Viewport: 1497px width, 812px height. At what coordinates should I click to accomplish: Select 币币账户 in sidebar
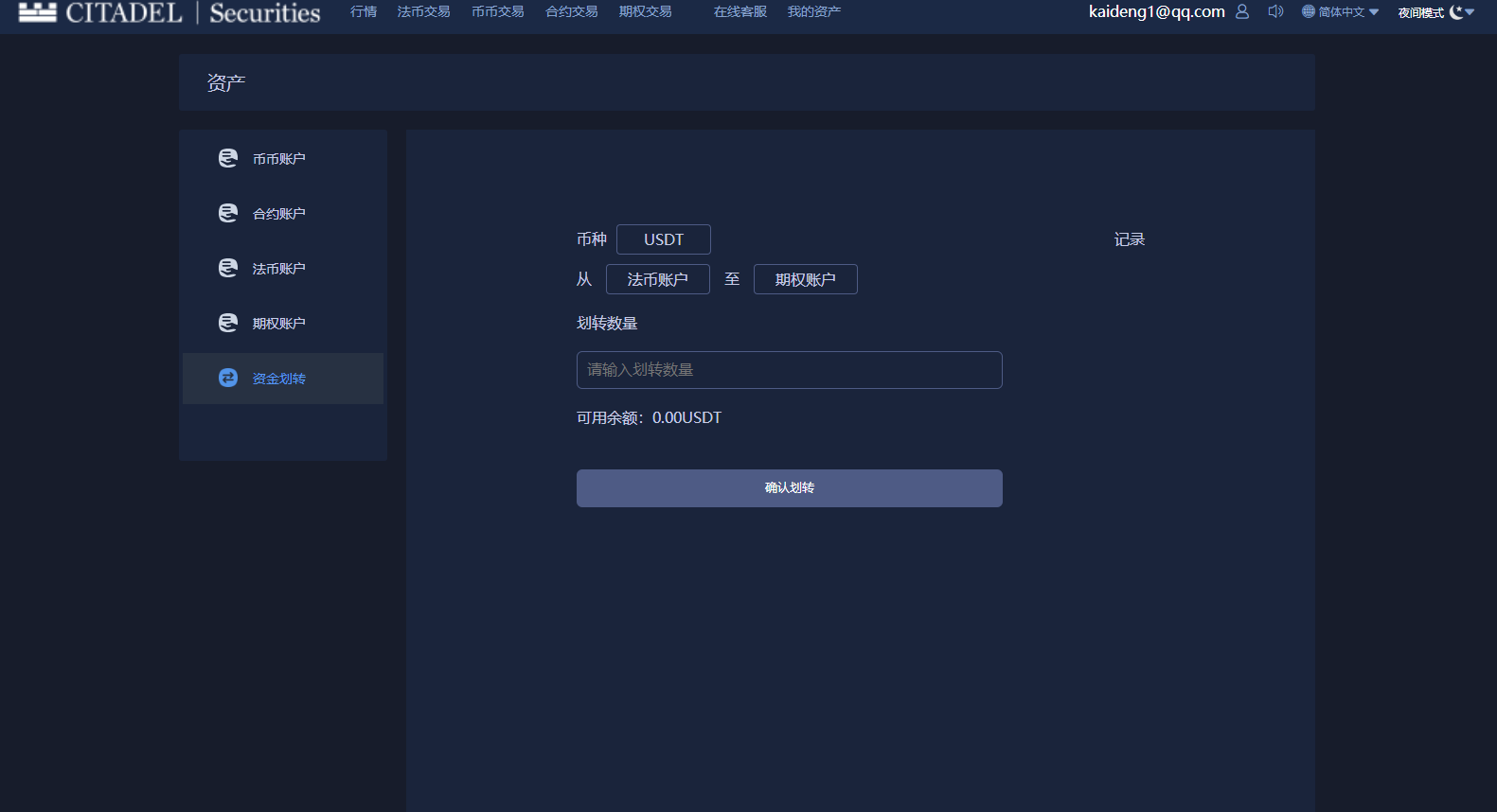[283, 159]
